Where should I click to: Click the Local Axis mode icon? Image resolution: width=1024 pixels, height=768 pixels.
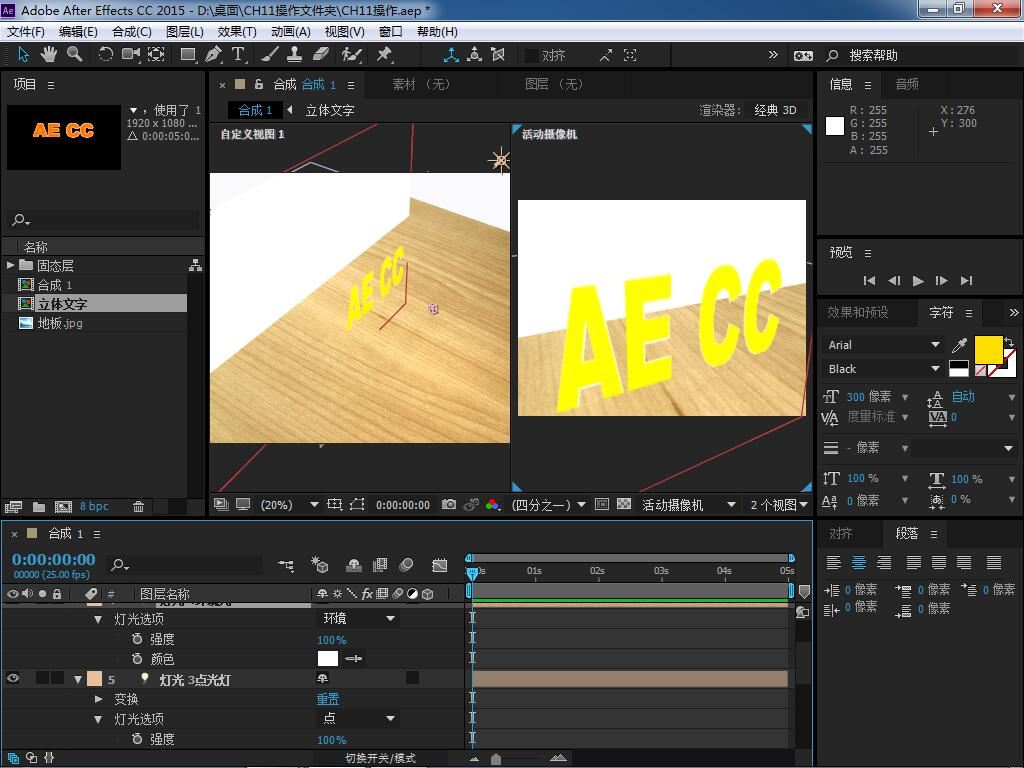(x=451, y=55)
